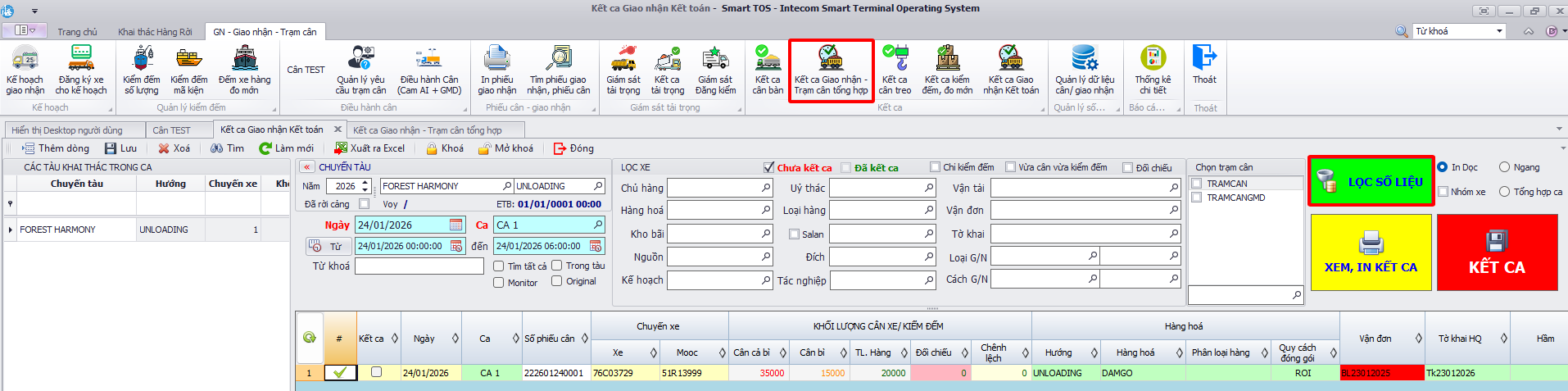The height and width of the screenshot is (391, 1568).
Task: Toggle the Chưa kết ca checkbox
Action: [x=768, y=167]
